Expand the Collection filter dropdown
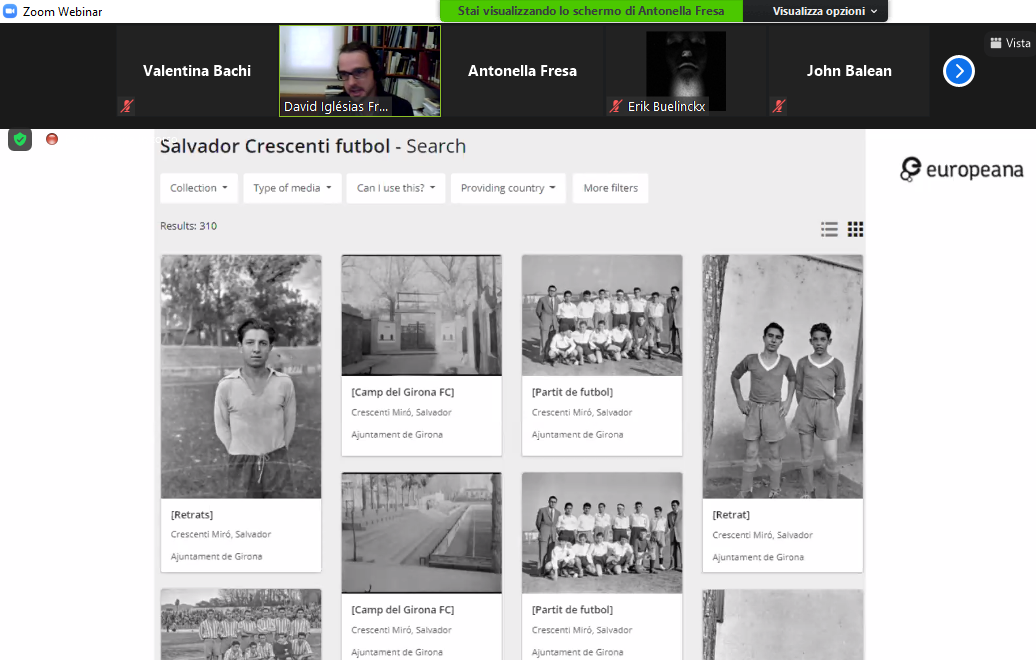The width and height of the screenshot is (1036, 660). point(198,188)
